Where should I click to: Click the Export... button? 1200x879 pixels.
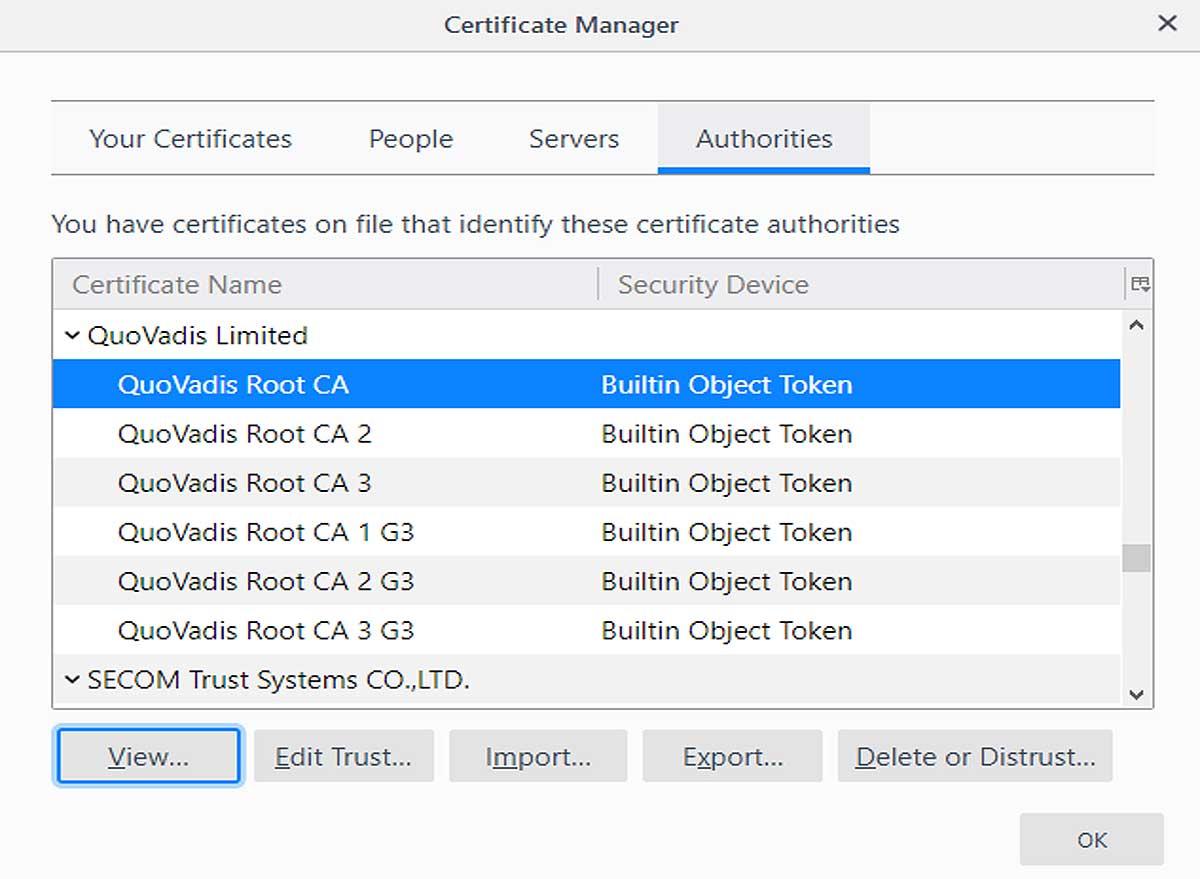732,756
